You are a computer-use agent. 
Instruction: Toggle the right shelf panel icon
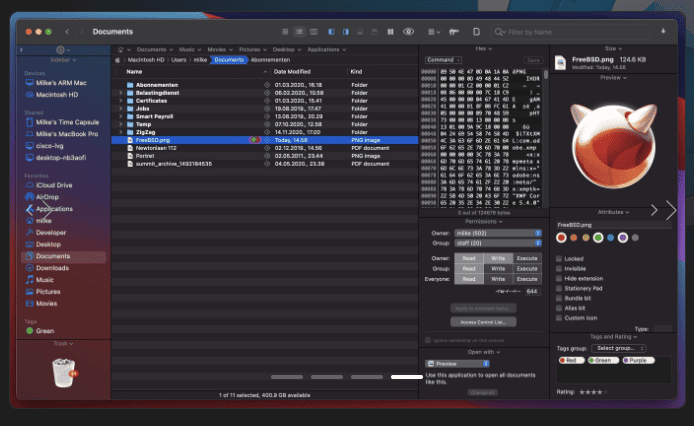tap(346, 32)
